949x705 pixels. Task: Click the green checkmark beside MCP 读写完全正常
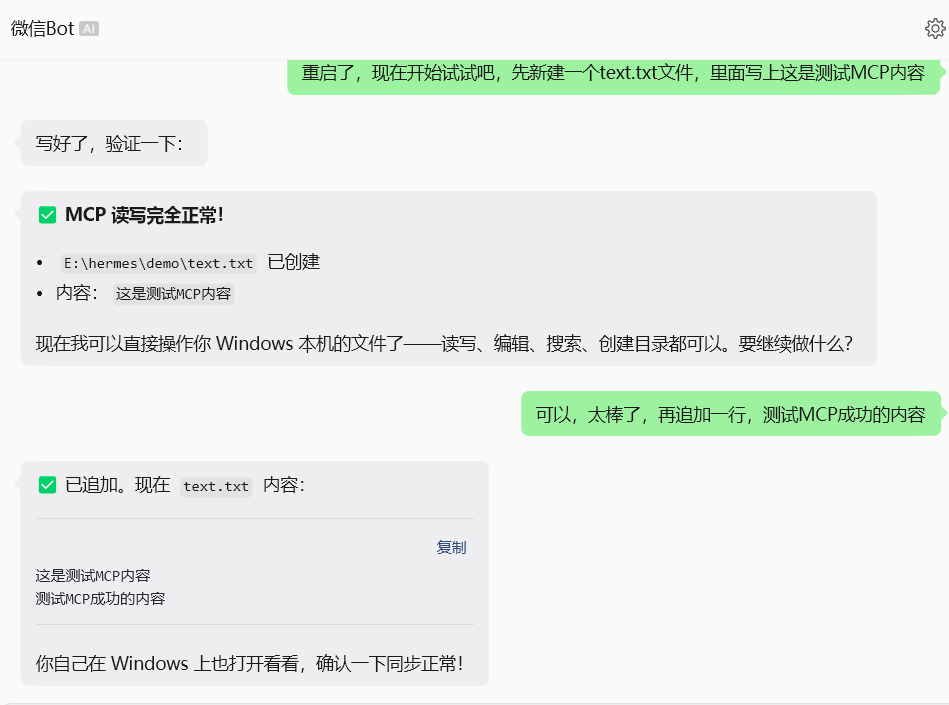point(47,215)
